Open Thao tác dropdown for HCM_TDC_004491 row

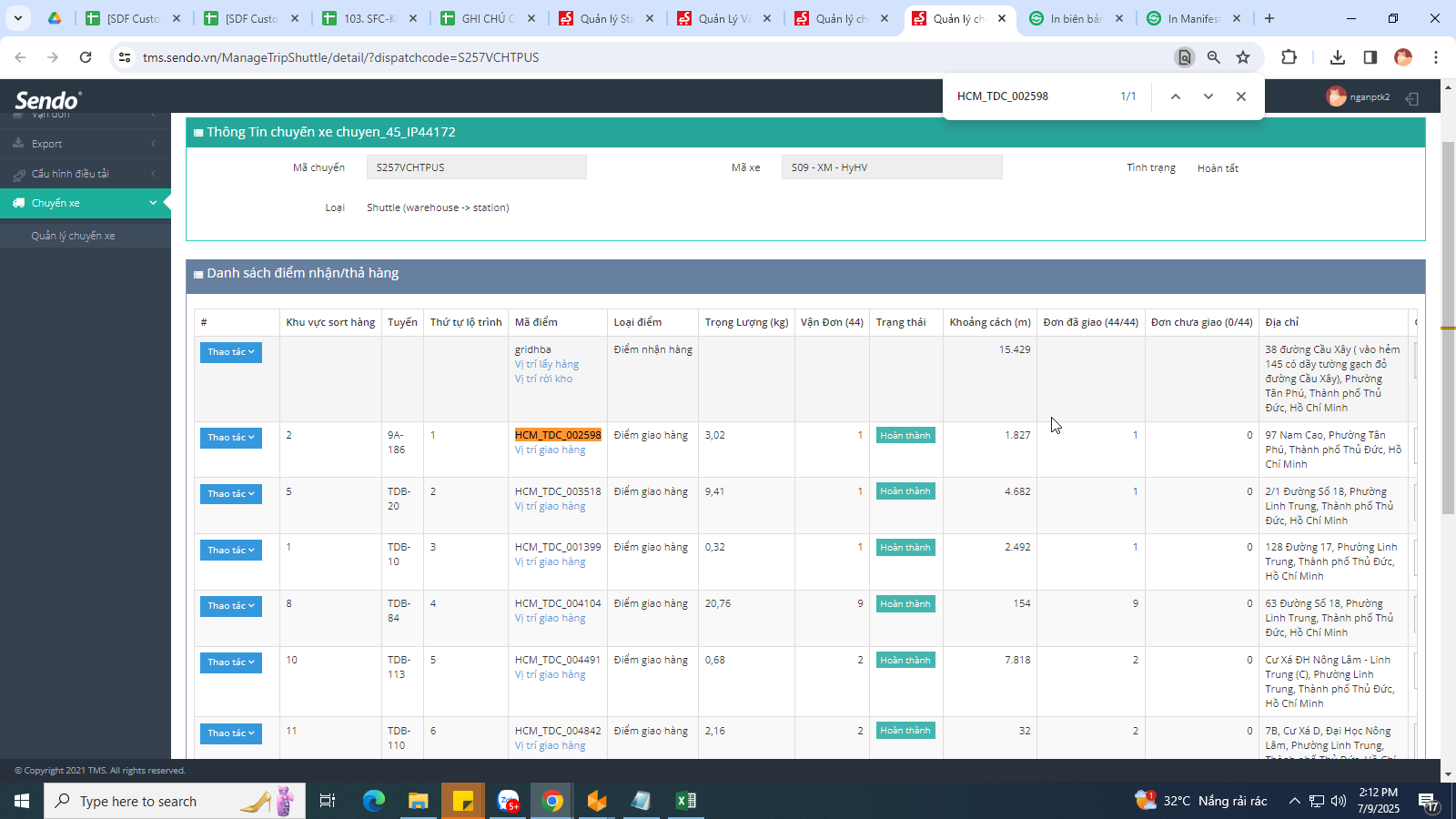click(x=231, y=662)
